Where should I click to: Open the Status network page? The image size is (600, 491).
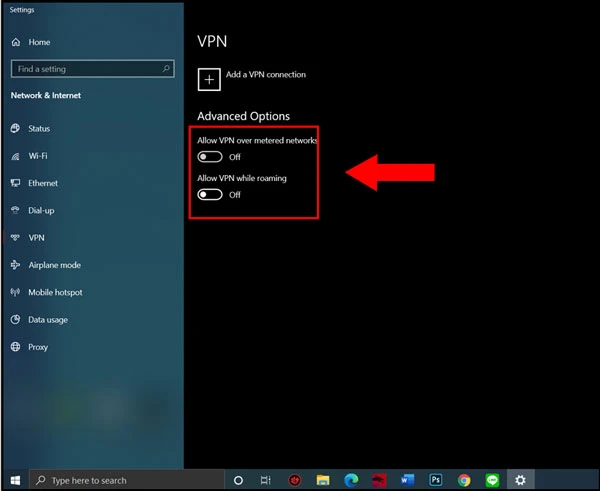coord(39,129)
